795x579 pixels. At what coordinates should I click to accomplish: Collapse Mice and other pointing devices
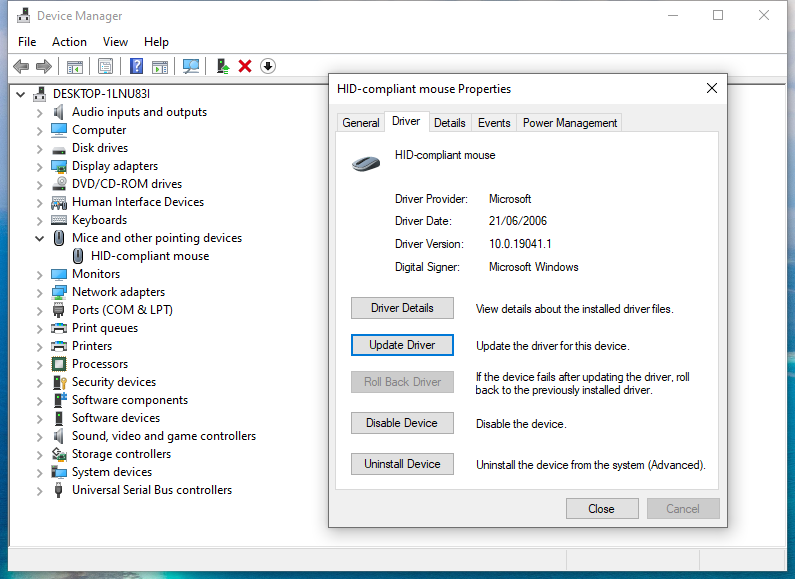point(40,238)
